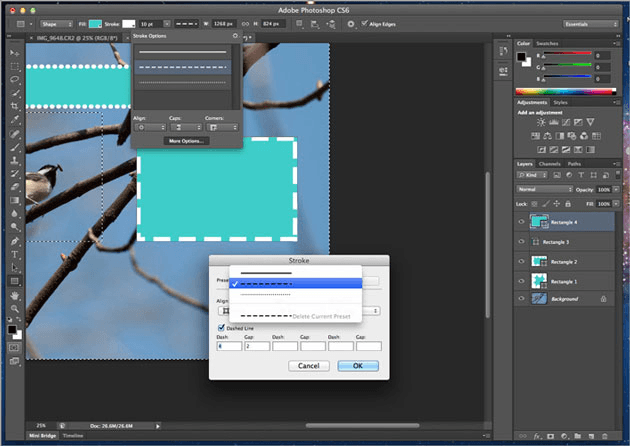Open the Caps dropdown in Stroke Options
Image resolution: width=630 pixels, height=446 pixels.
click(186, 127)
